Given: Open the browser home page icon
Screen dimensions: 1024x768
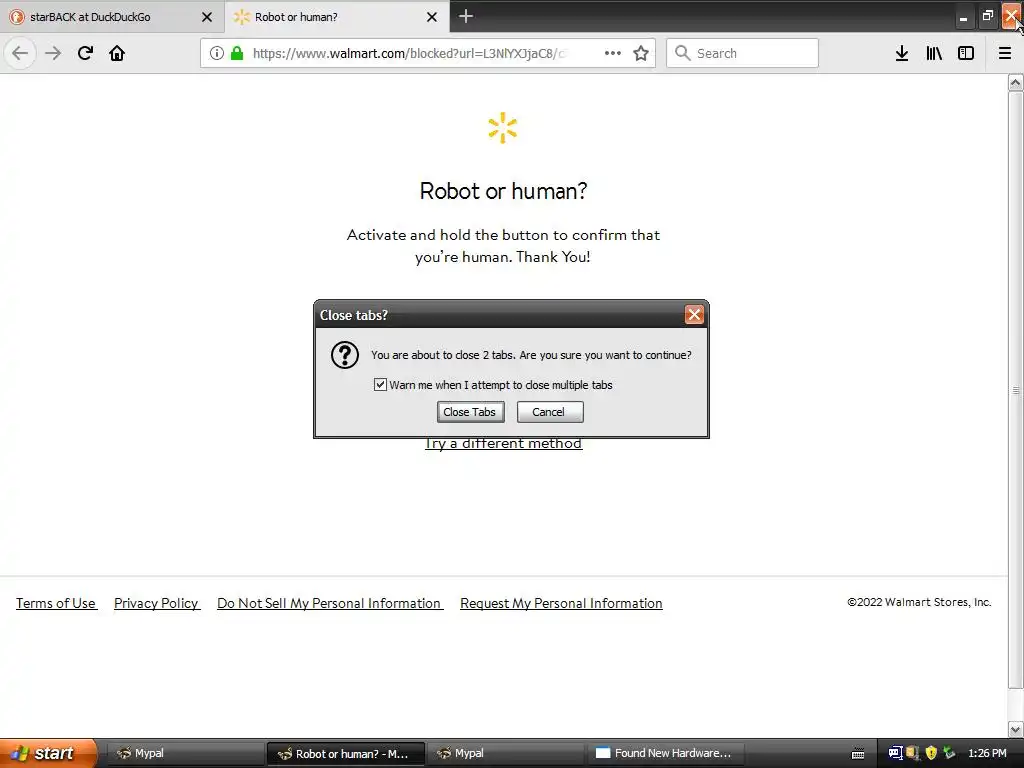Looking at the screenshot, I should (117, 53).
